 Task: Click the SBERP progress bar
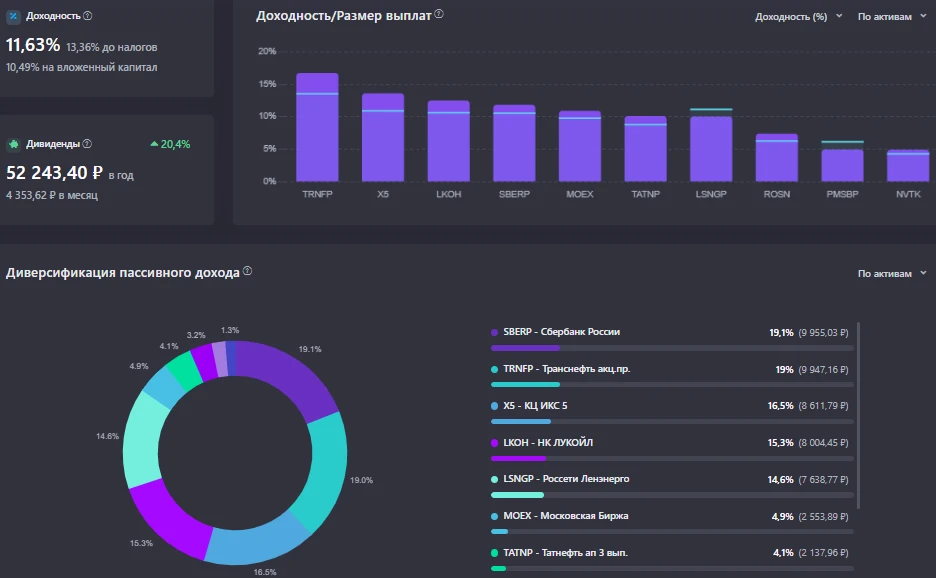click(672, 348)
